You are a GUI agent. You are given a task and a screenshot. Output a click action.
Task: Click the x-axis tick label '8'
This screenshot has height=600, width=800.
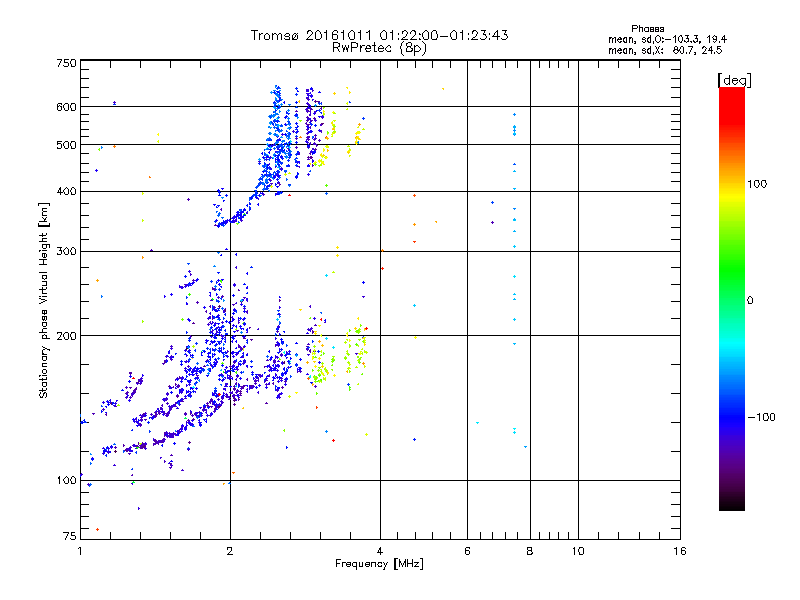pyautogui.click(x=530, y=551)
